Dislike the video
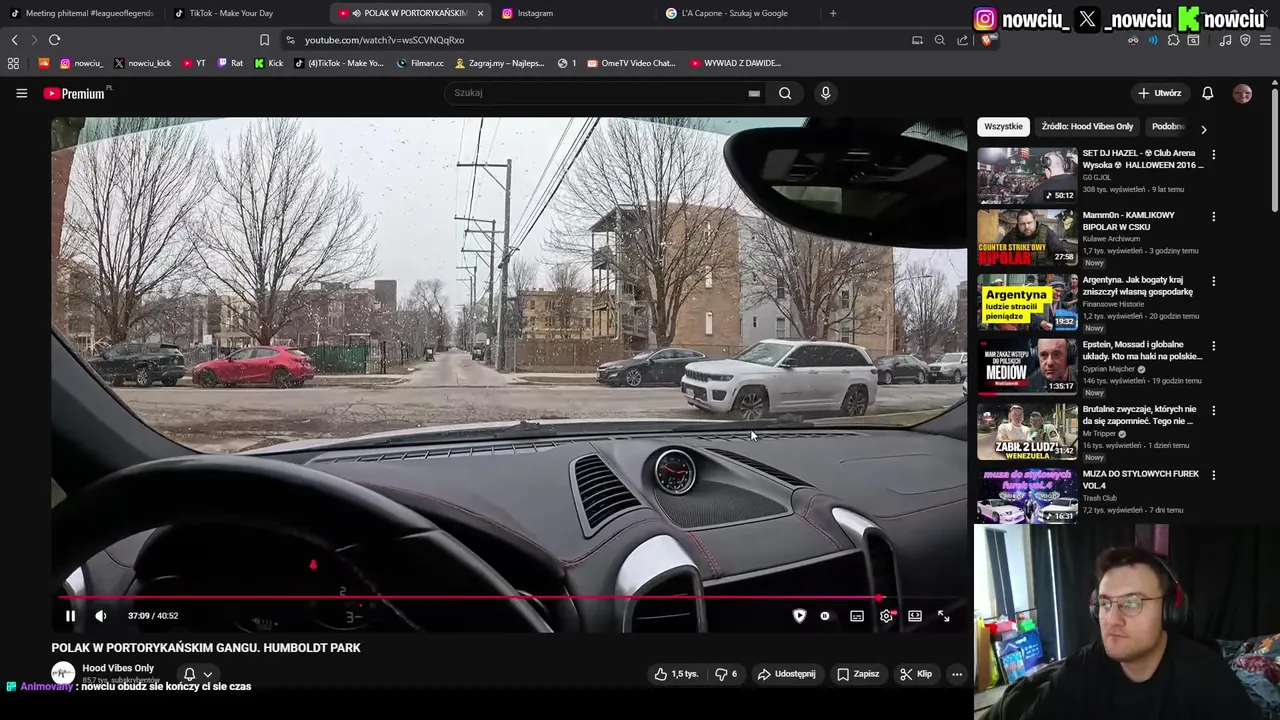This screenshot has height=720, width=1280. tap(726, 674)
